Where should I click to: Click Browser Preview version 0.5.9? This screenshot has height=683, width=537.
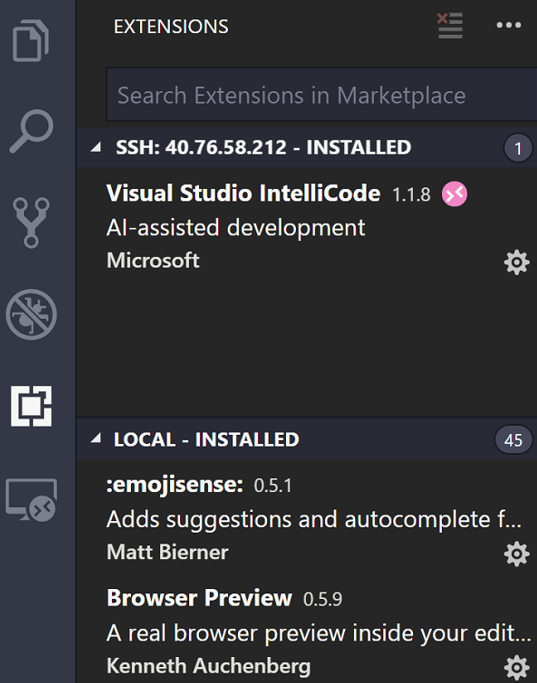[x=323, y=599]
